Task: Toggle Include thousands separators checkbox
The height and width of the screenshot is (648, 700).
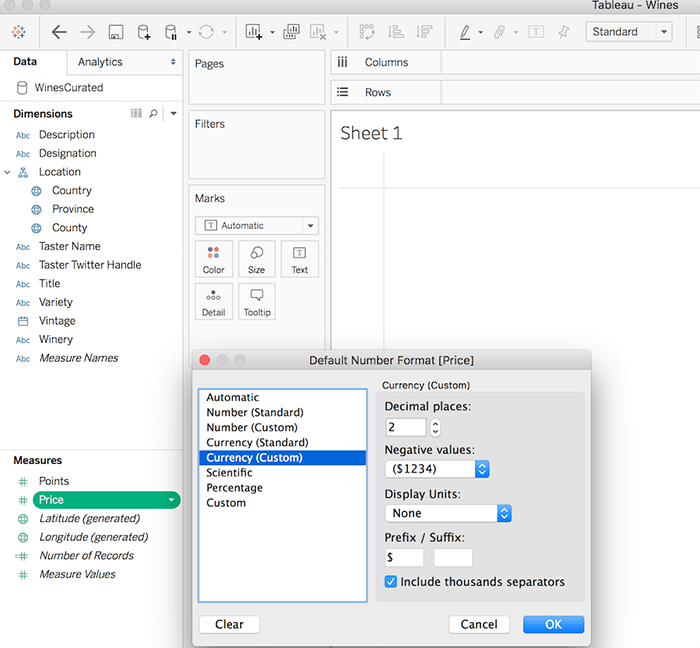Action: pos(391,582)
